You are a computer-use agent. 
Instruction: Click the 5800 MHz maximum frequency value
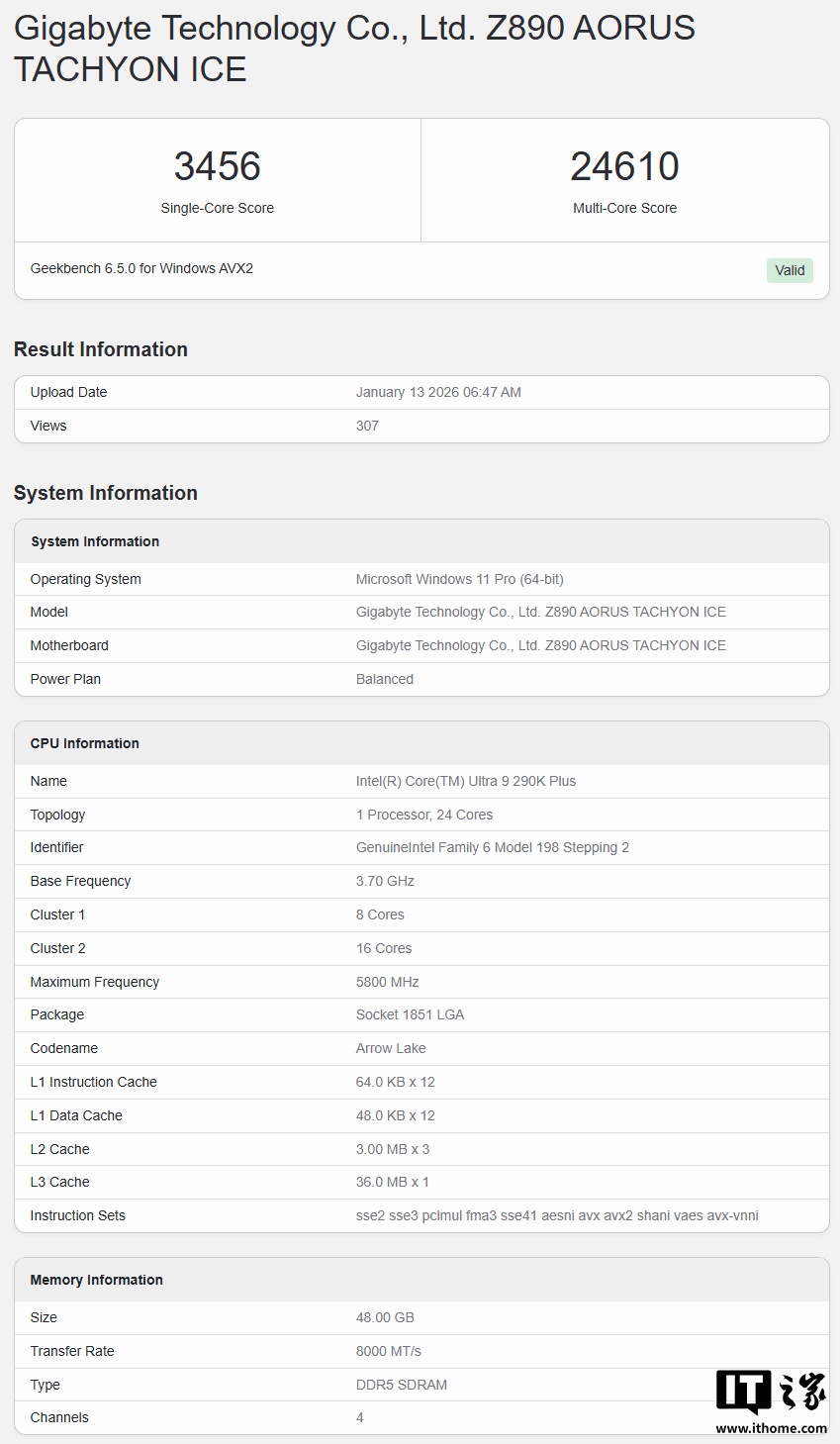click(387, 982)
